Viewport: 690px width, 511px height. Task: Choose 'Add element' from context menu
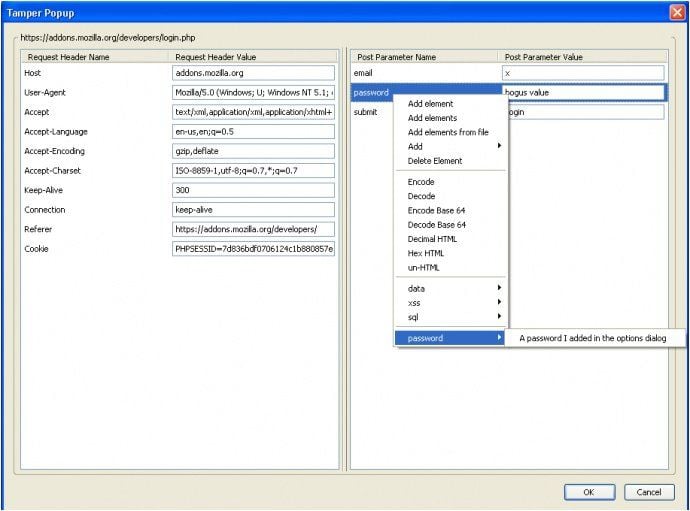430,104
